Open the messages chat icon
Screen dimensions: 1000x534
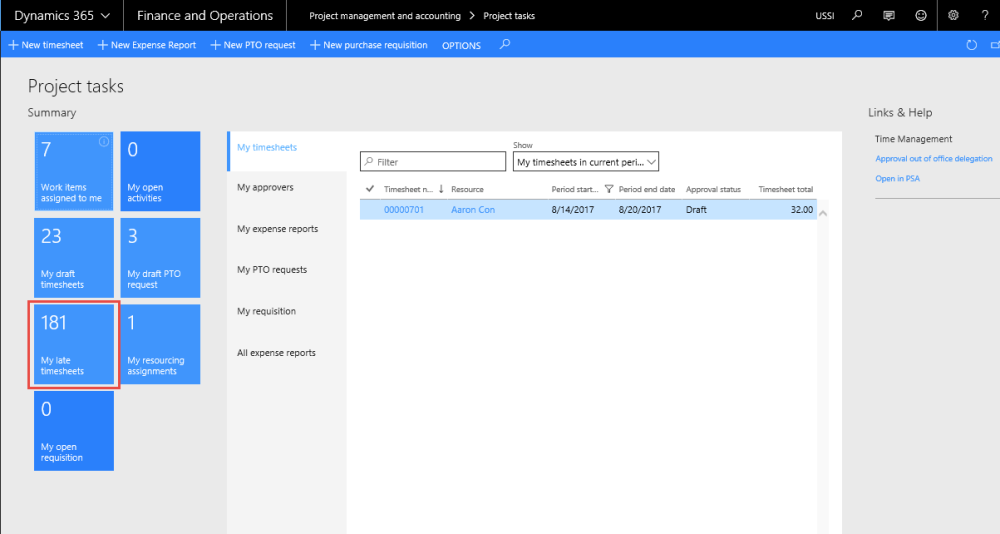tap(889, 15)
